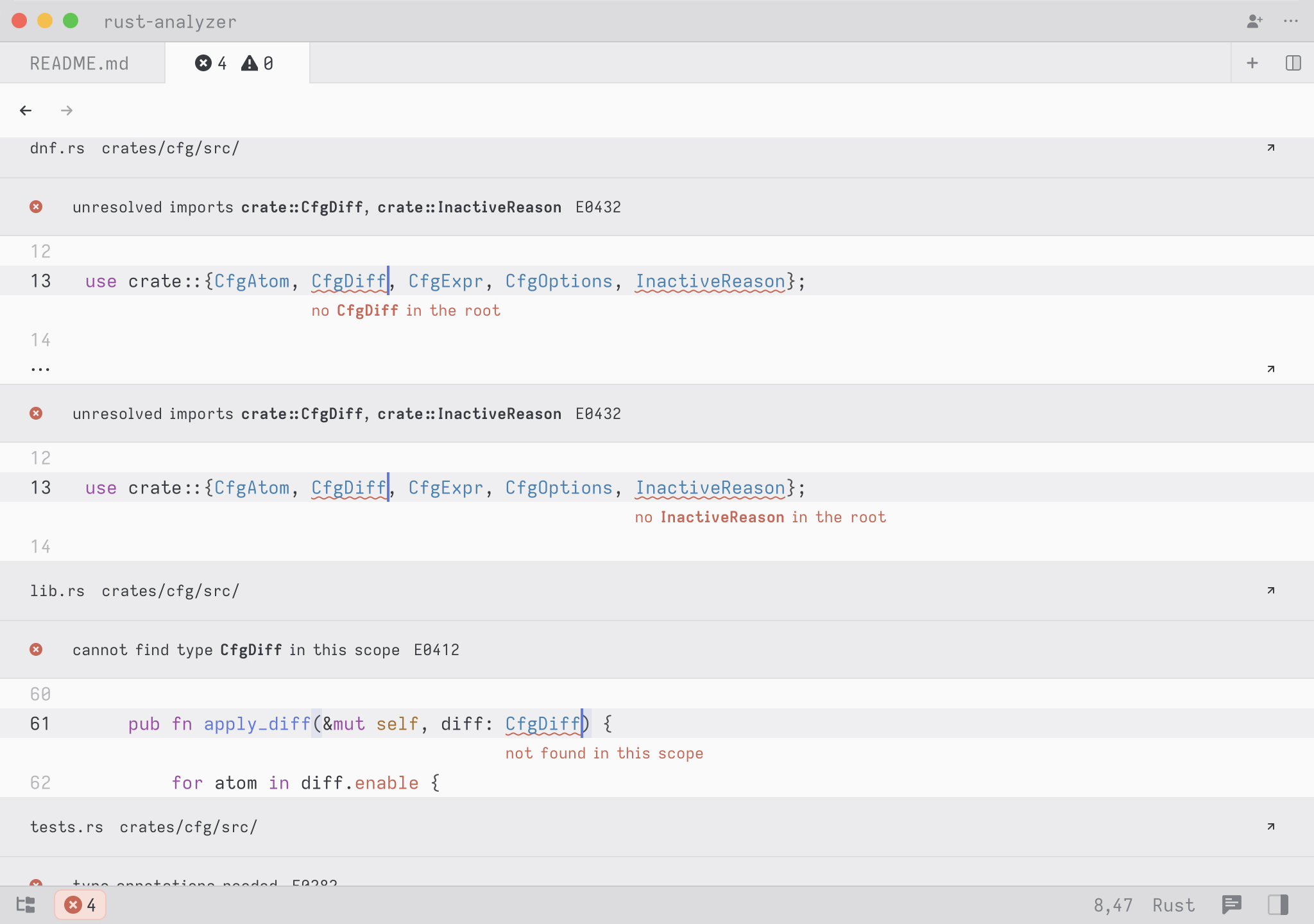
Task: Toggle the chat/assistant panel icon
Action: [x=1232, y=905]
